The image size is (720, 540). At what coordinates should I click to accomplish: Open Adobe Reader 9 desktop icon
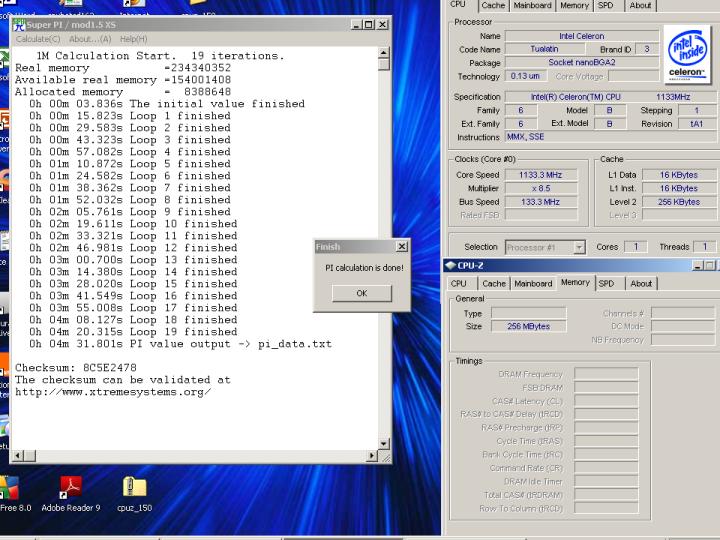[71, 494]
